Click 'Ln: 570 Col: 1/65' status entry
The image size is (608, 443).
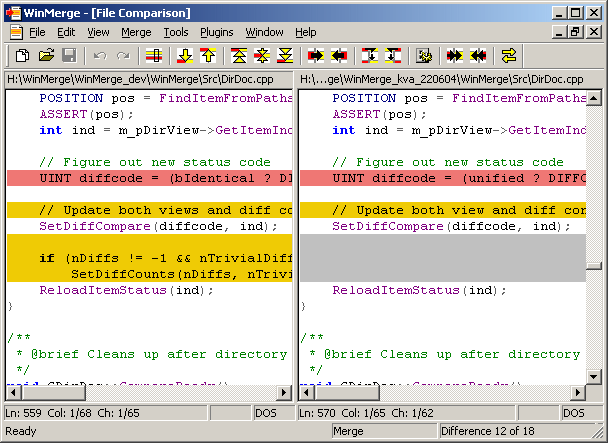pos(406,413)
